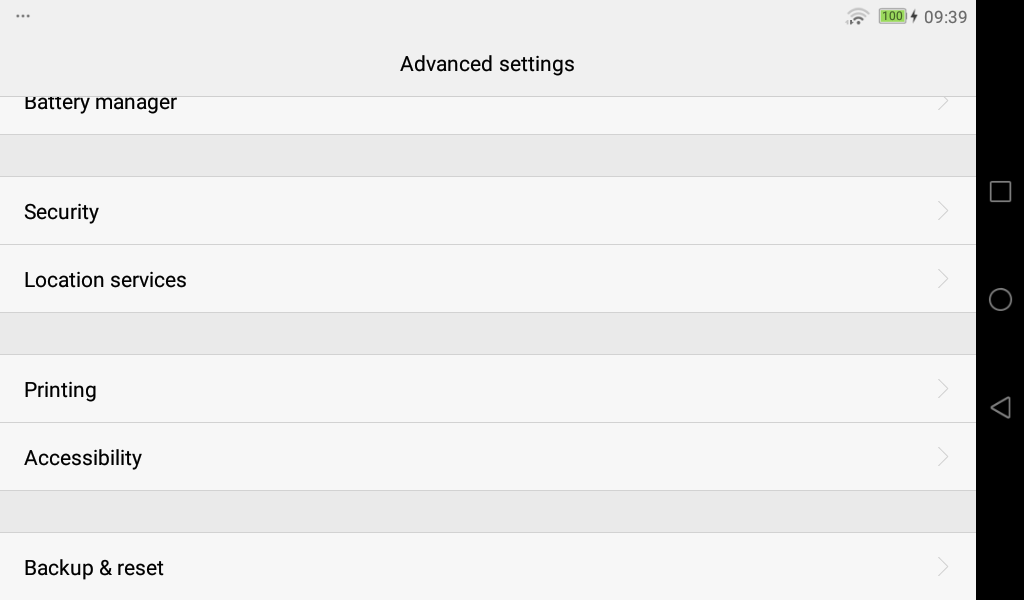The height and width of the screenshot is (600, 1024).
Task: Tap the Android recent apps square icon
Action: pos(1000,192)
